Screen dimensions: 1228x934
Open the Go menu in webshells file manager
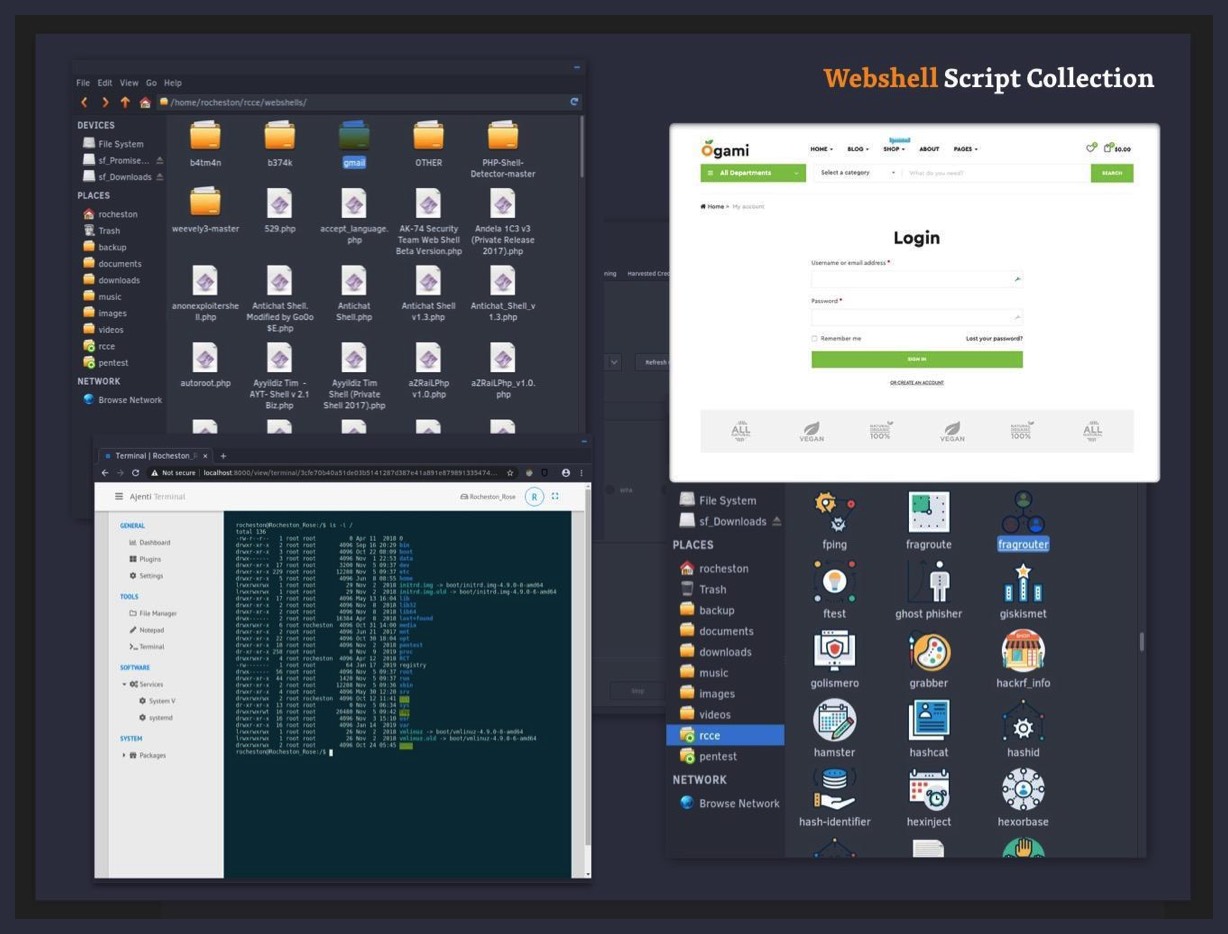(x=152, y=83)
